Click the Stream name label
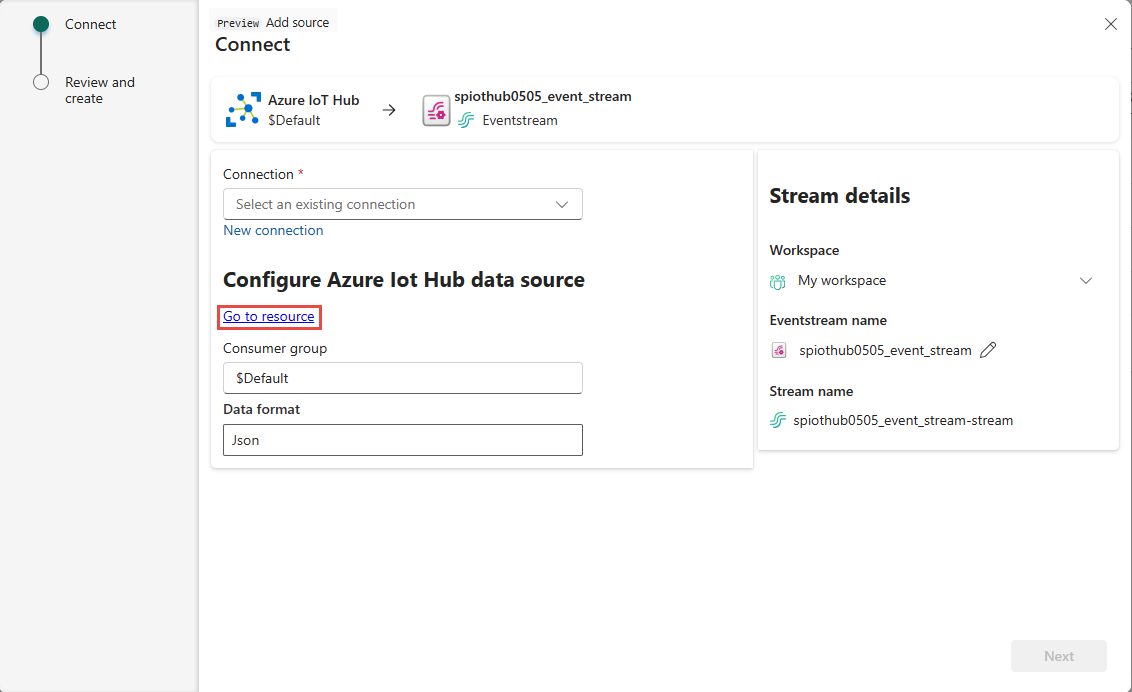The height and width of the screenshot is (692, 1132). click(811, 391)
